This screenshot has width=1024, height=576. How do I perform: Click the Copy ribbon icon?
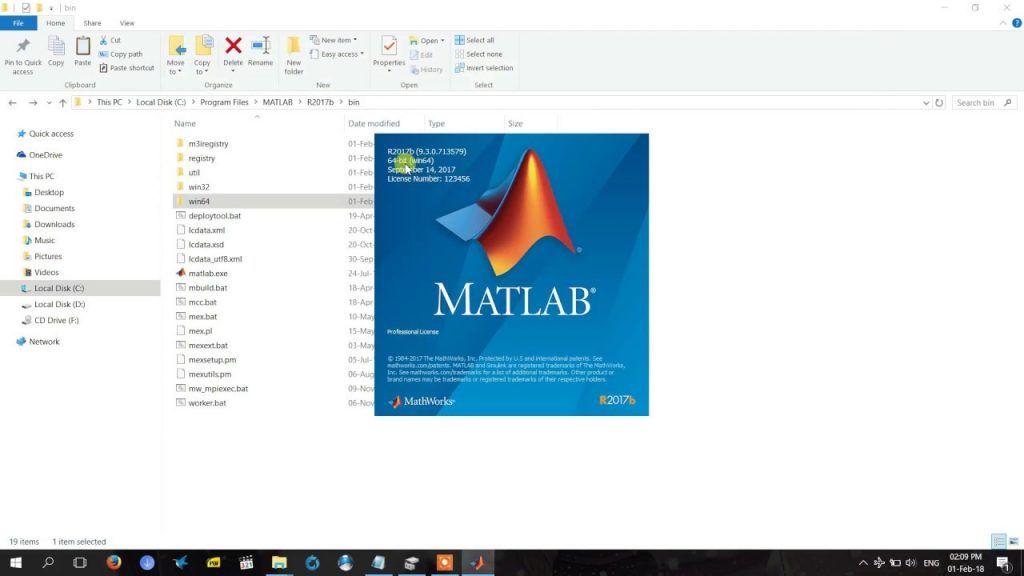click(x=56, y=46)
